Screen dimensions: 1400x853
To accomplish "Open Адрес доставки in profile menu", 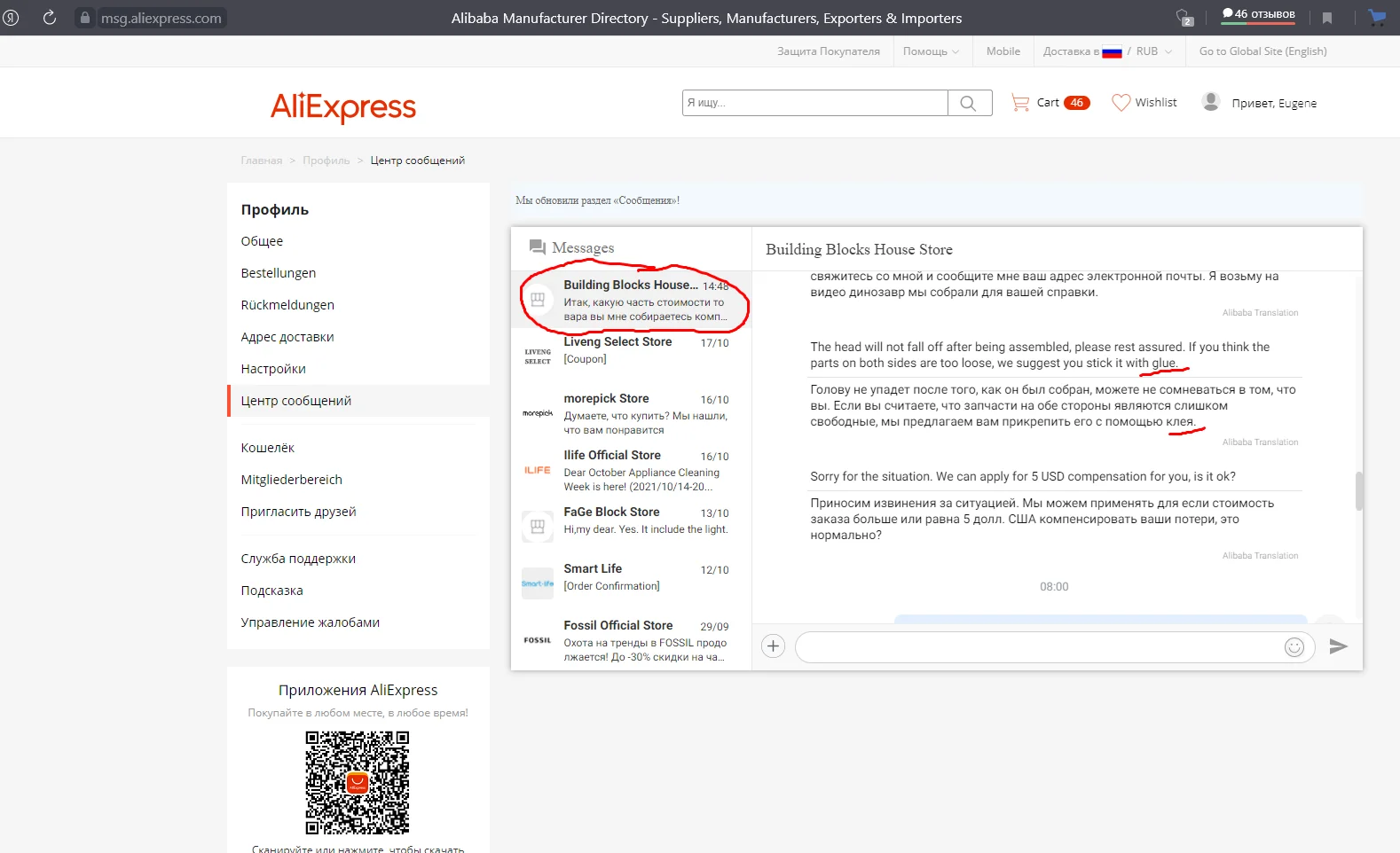I will [287, 337].
